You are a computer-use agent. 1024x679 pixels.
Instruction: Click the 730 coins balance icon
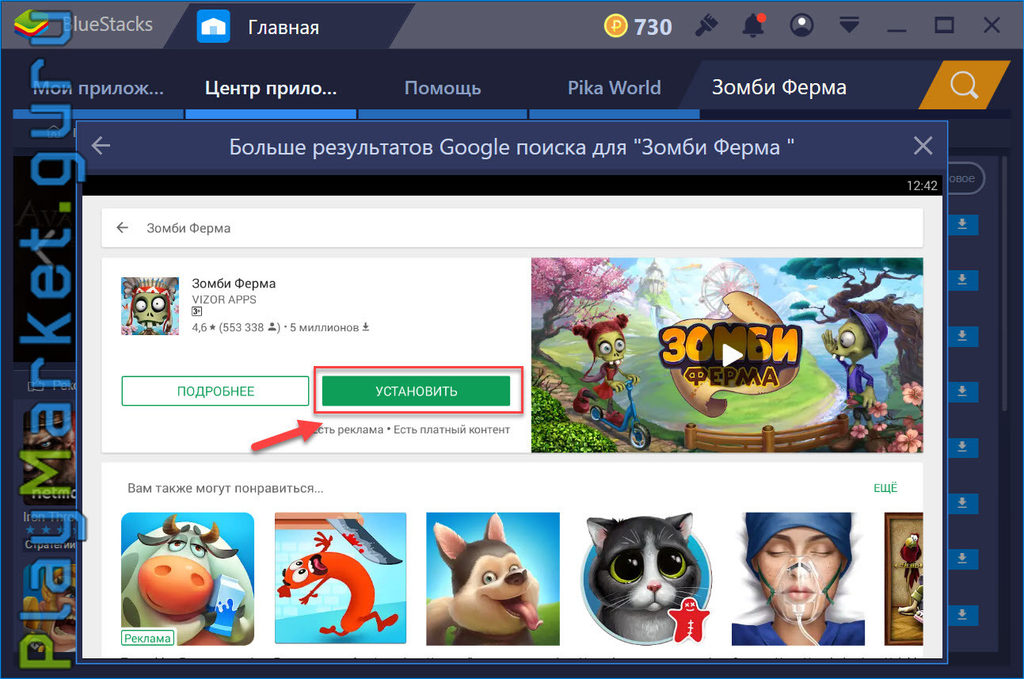pos(615,26)
